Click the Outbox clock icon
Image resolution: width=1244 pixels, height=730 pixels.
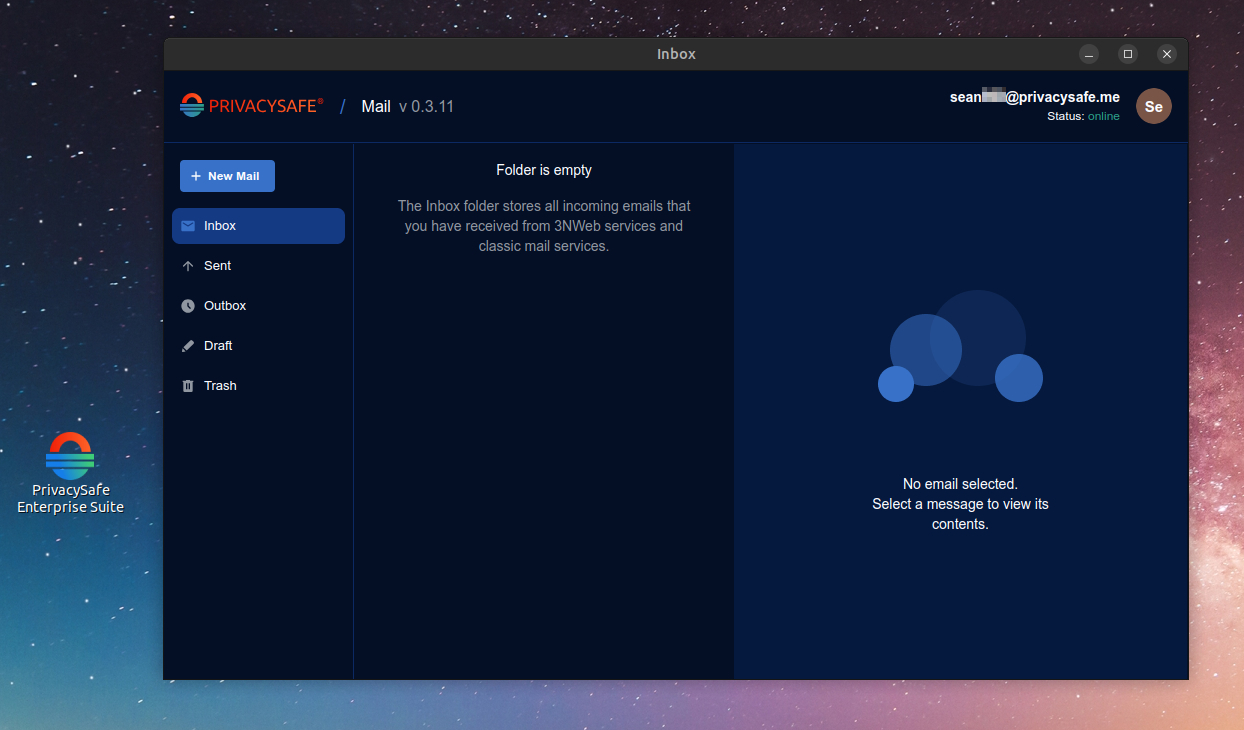pos(188,306)
